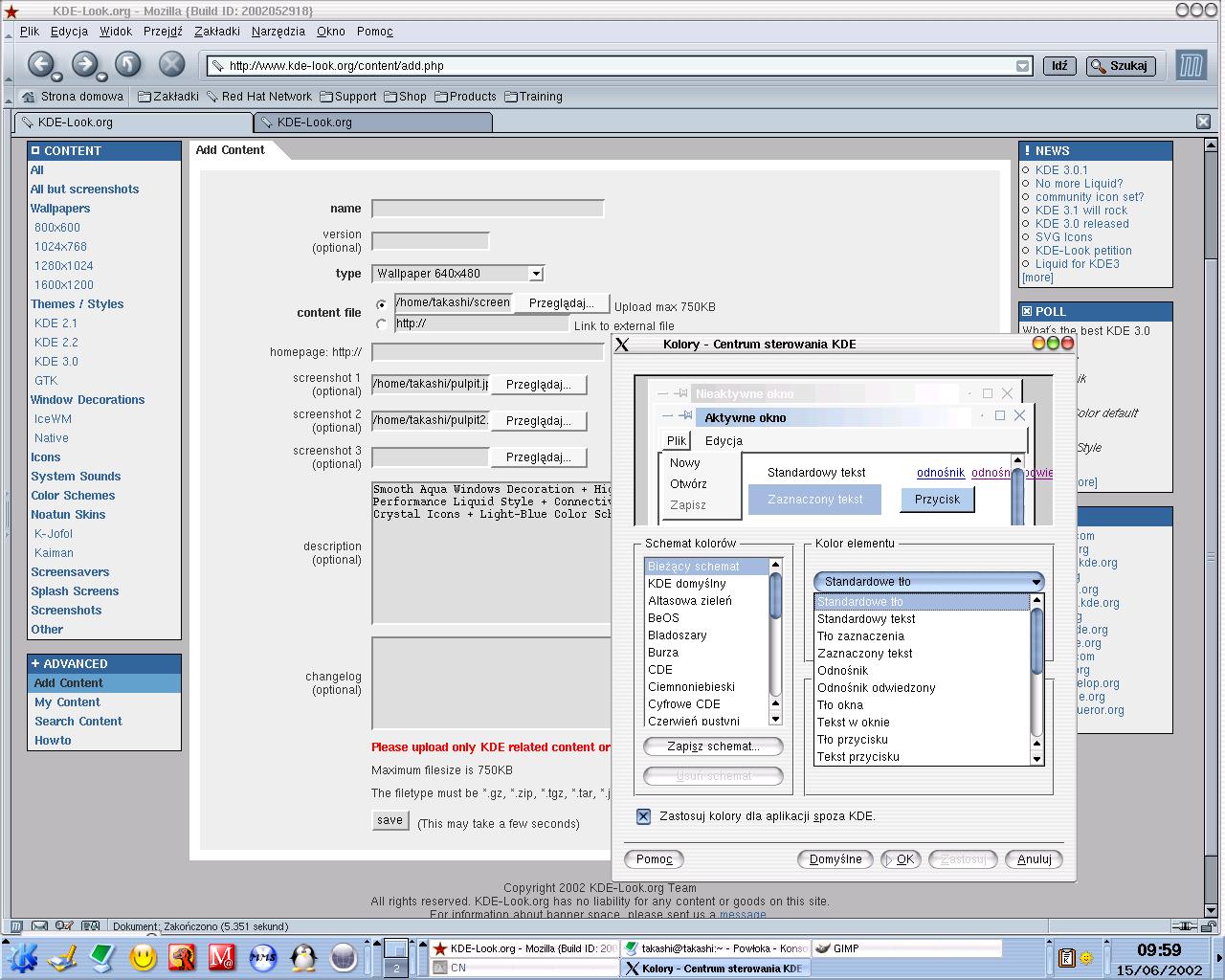1225x980 pixels.
Task: Open Composer from the status bar icon
Action: [x=64, y=925]
